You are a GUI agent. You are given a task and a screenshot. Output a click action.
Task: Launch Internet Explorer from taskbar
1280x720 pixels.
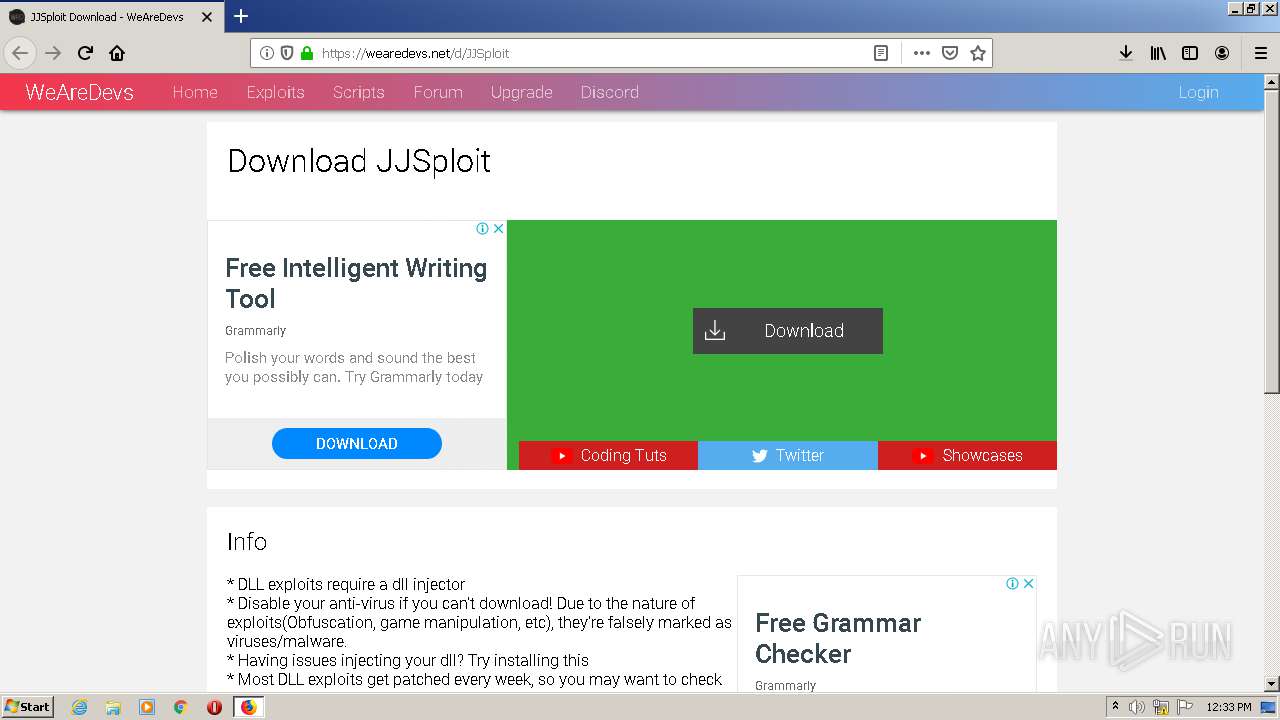79,707
